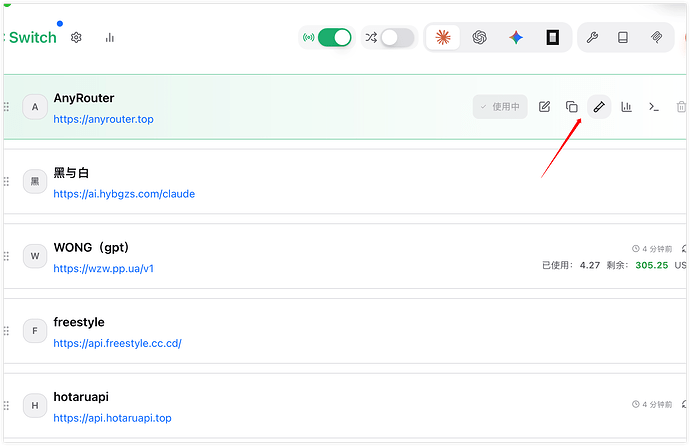
Task: Switch to the OpenAI Codex tab
Action: (480, 37)
